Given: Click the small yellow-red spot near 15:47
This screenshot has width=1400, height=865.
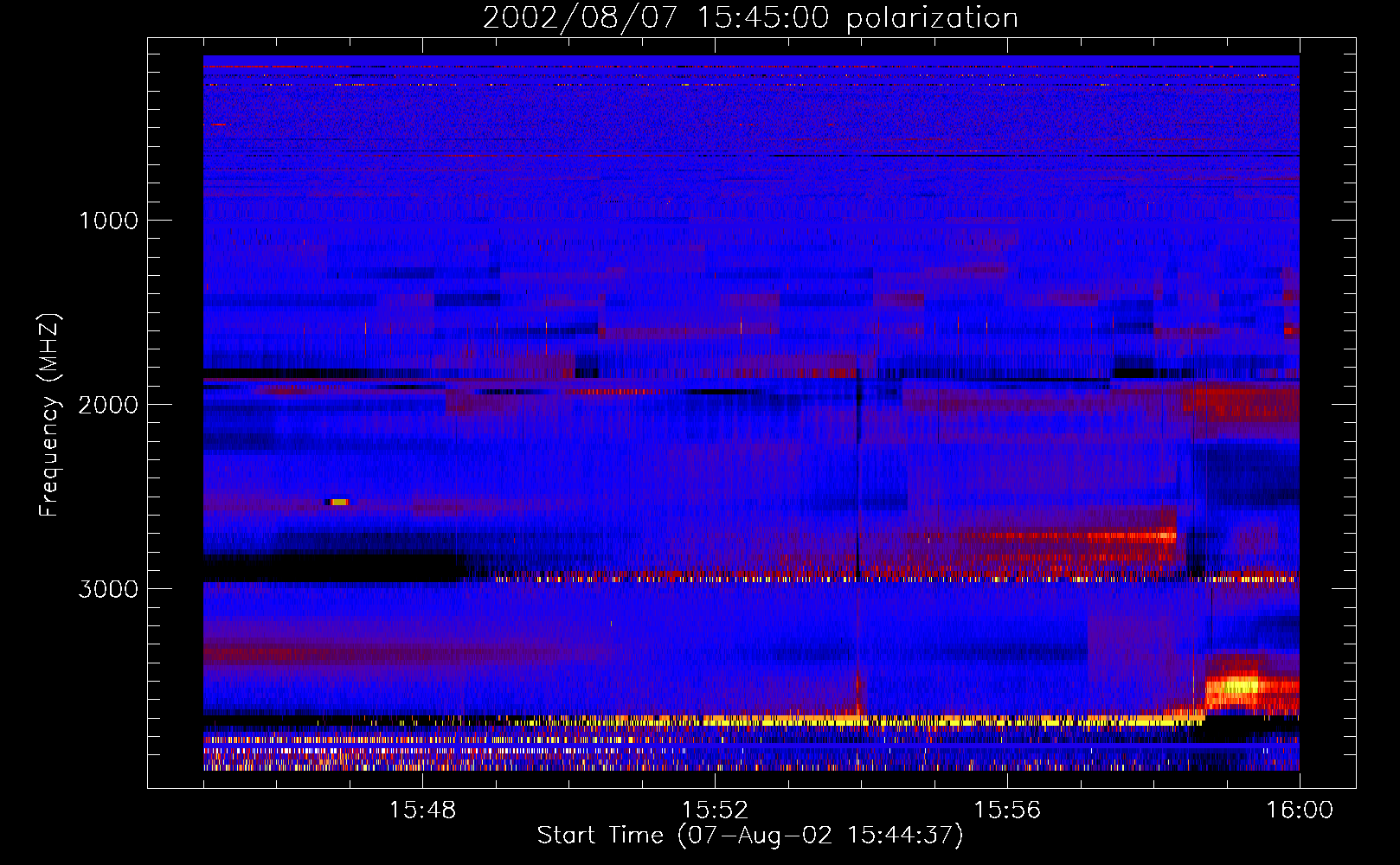Looking at the screenshot, I should point(337,502).
